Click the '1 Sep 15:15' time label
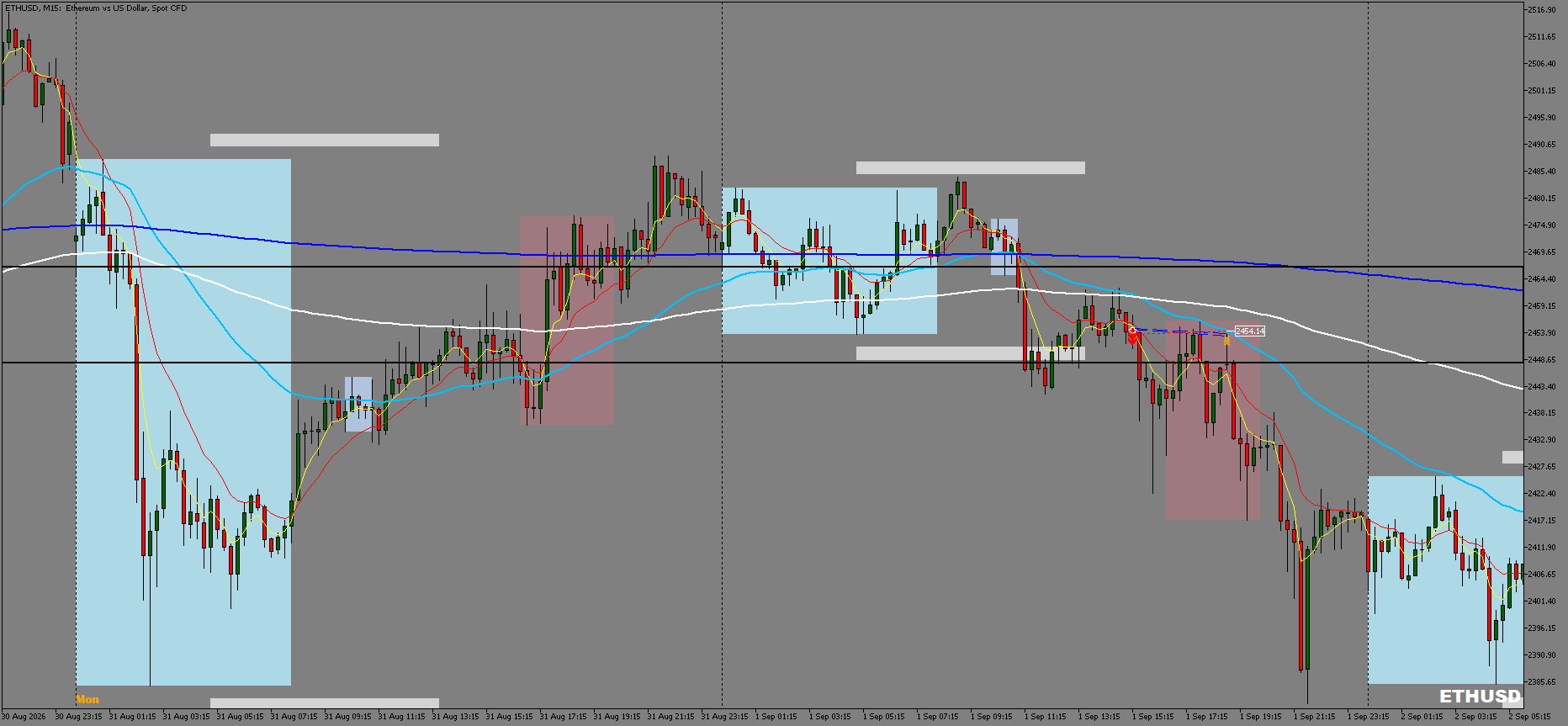 pyautogui.click(x=1152, y=717)
